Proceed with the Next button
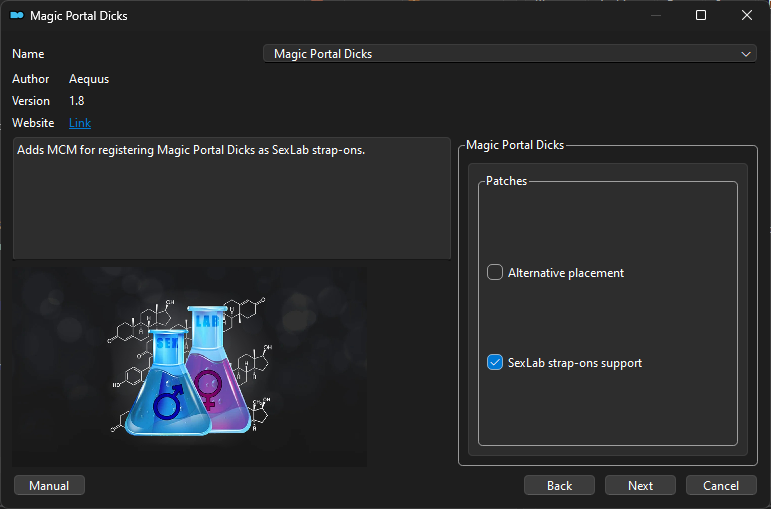 [x=640, y=485]
